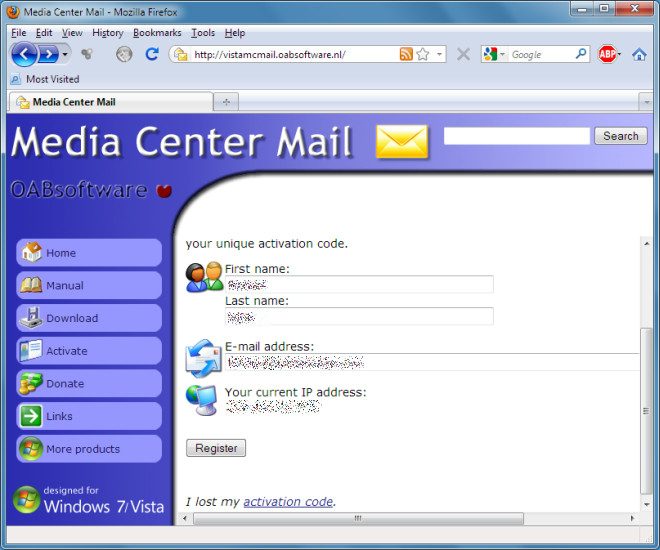This screenshot has height=550, width=660.
Task: Open the History menu
Action: click(x=108, y=33)
